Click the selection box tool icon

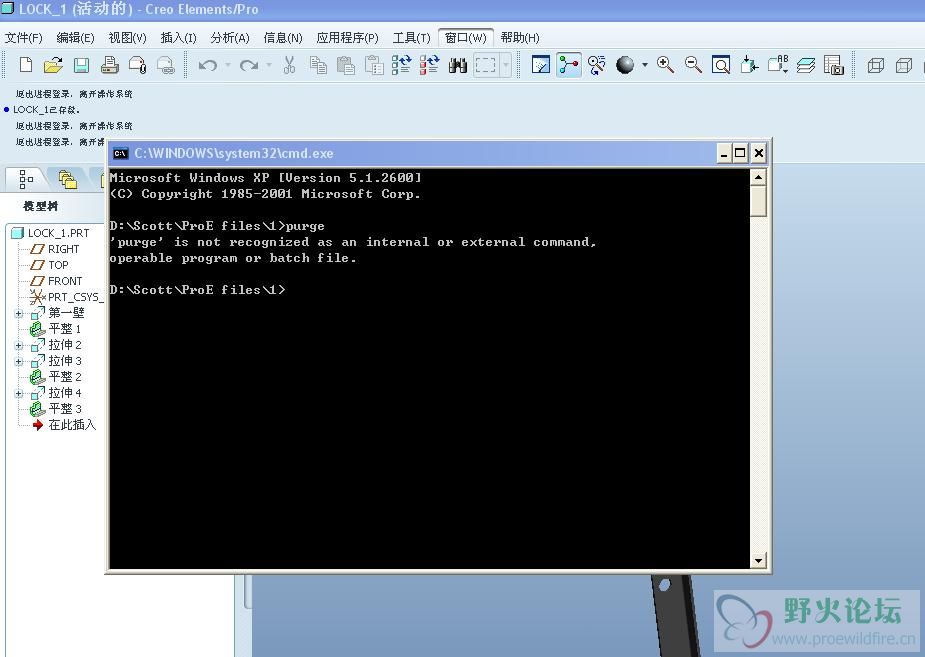[x=486, y=65]
